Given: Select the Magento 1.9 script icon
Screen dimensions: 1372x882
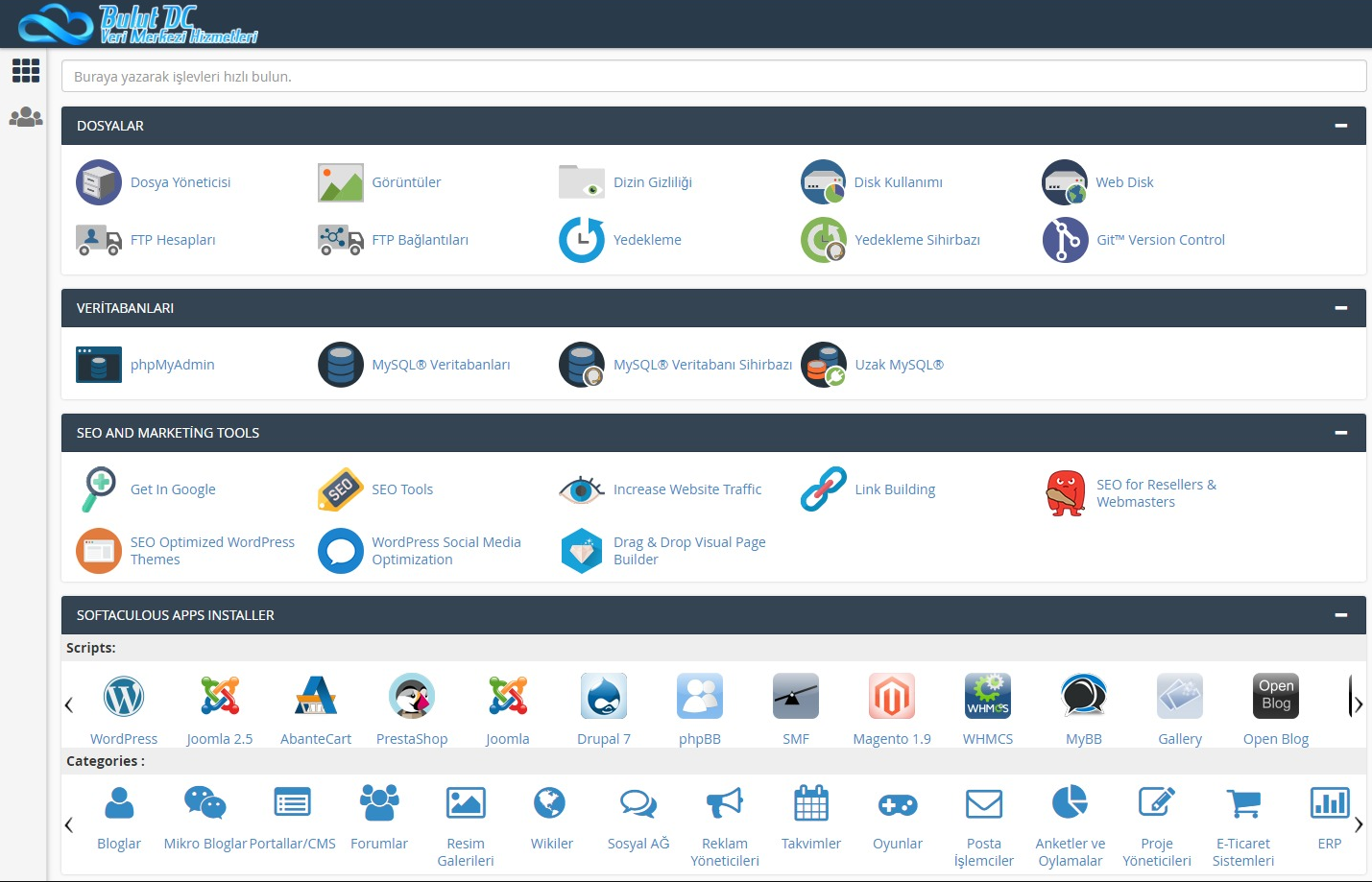Looking at the screenshot, I should click(892, 697).
